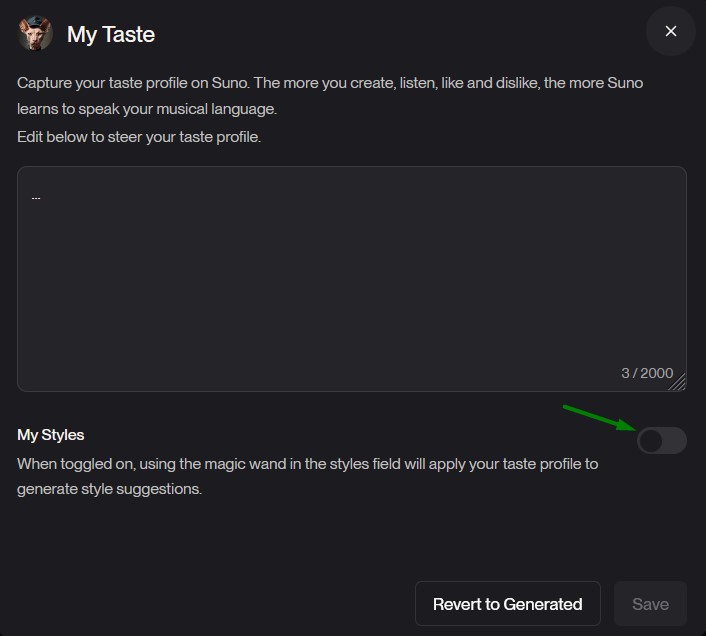Click the 3 / 2000 character counter
This screenshot has height=636, width=706.
coord(647,373)
